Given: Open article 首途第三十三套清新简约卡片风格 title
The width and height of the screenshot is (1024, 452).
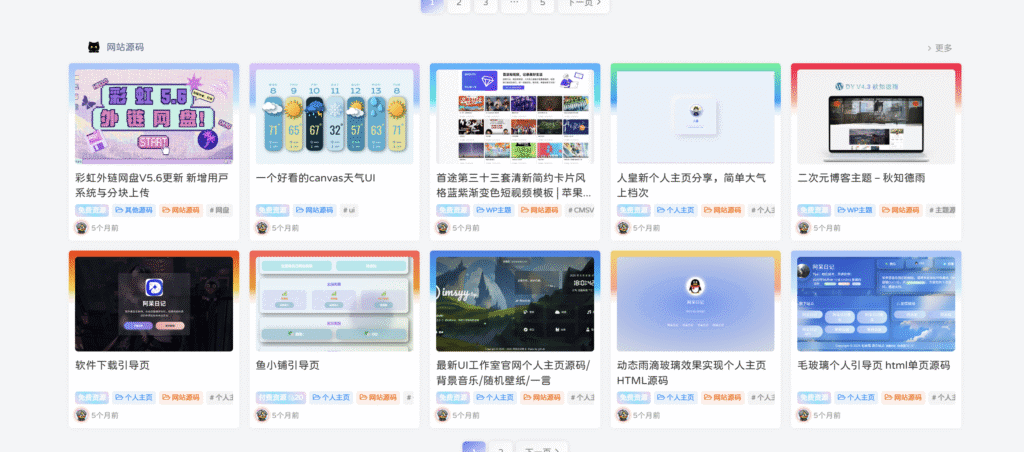Looking at the screenshot, I should point(515,185).
